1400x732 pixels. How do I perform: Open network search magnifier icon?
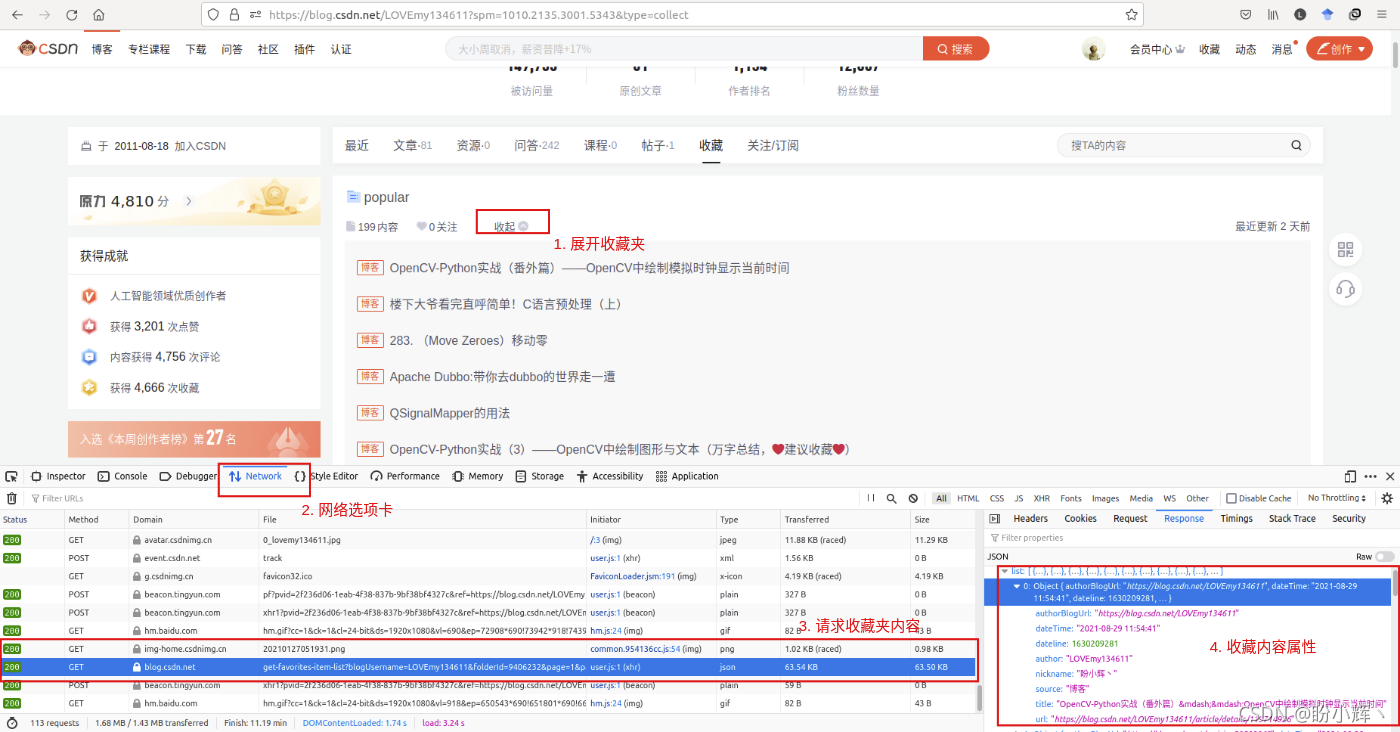(891, 498)
